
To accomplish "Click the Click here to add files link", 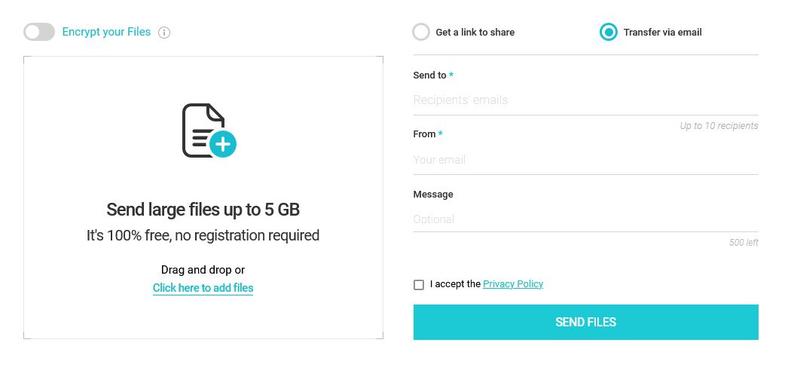I will coord(203,288).
